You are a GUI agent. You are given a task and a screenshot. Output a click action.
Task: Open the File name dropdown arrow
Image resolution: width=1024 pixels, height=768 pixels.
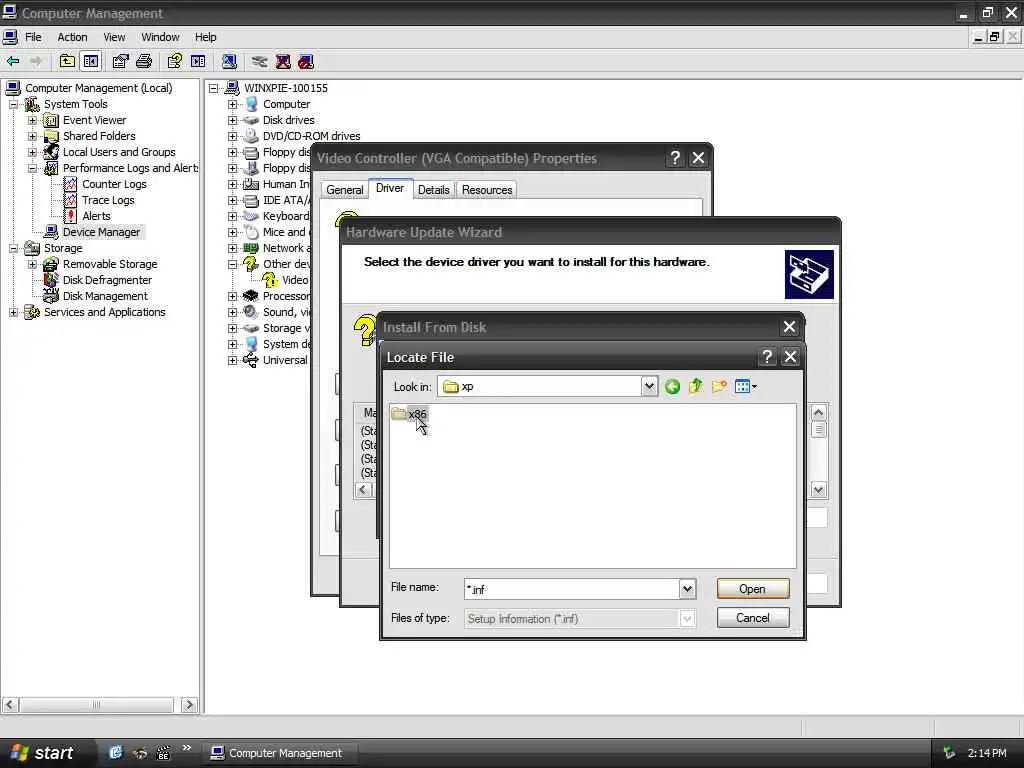click(687, 589)
